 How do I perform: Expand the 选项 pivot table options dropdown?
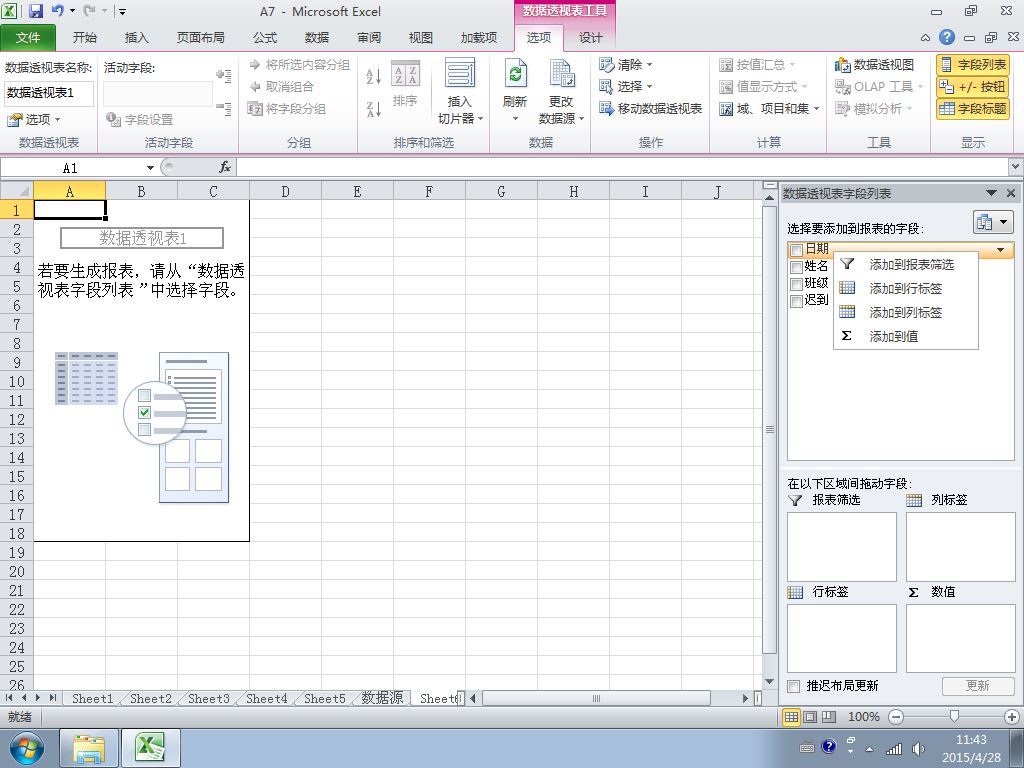pyautogui.click(x=34, y=120)
